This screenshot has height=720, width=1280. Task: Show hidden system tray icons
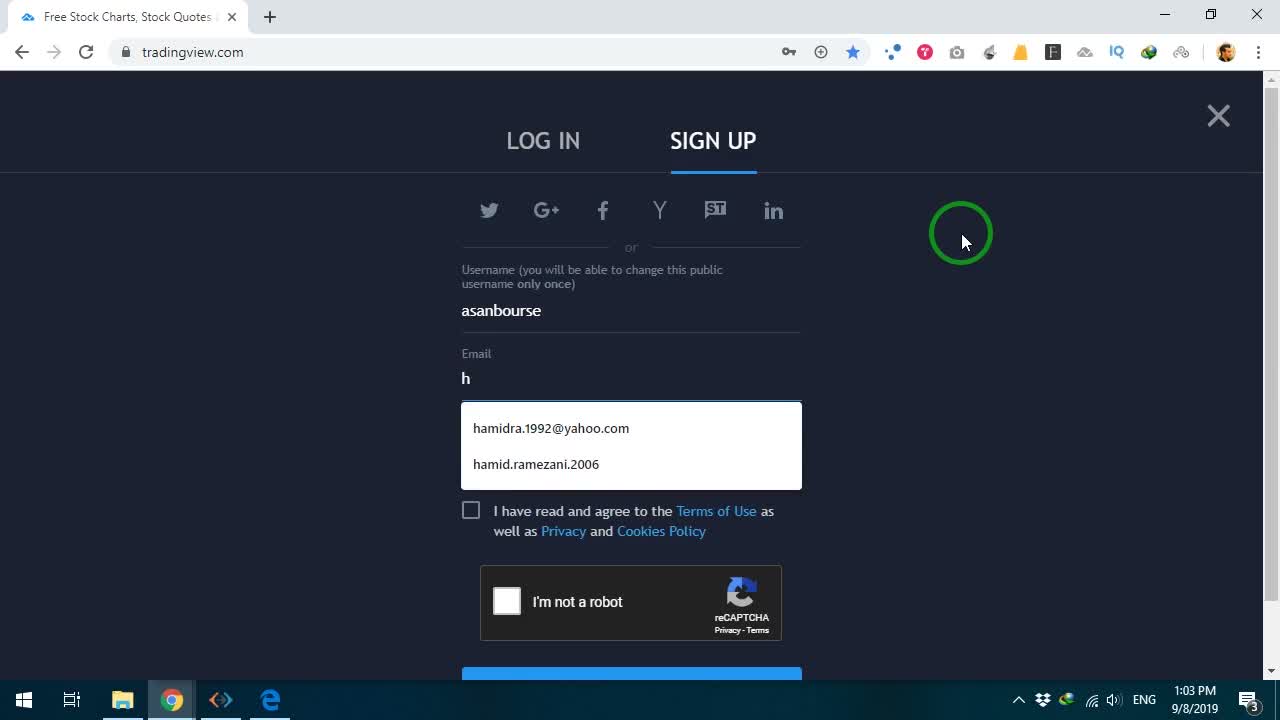(x=1018, y=700)
